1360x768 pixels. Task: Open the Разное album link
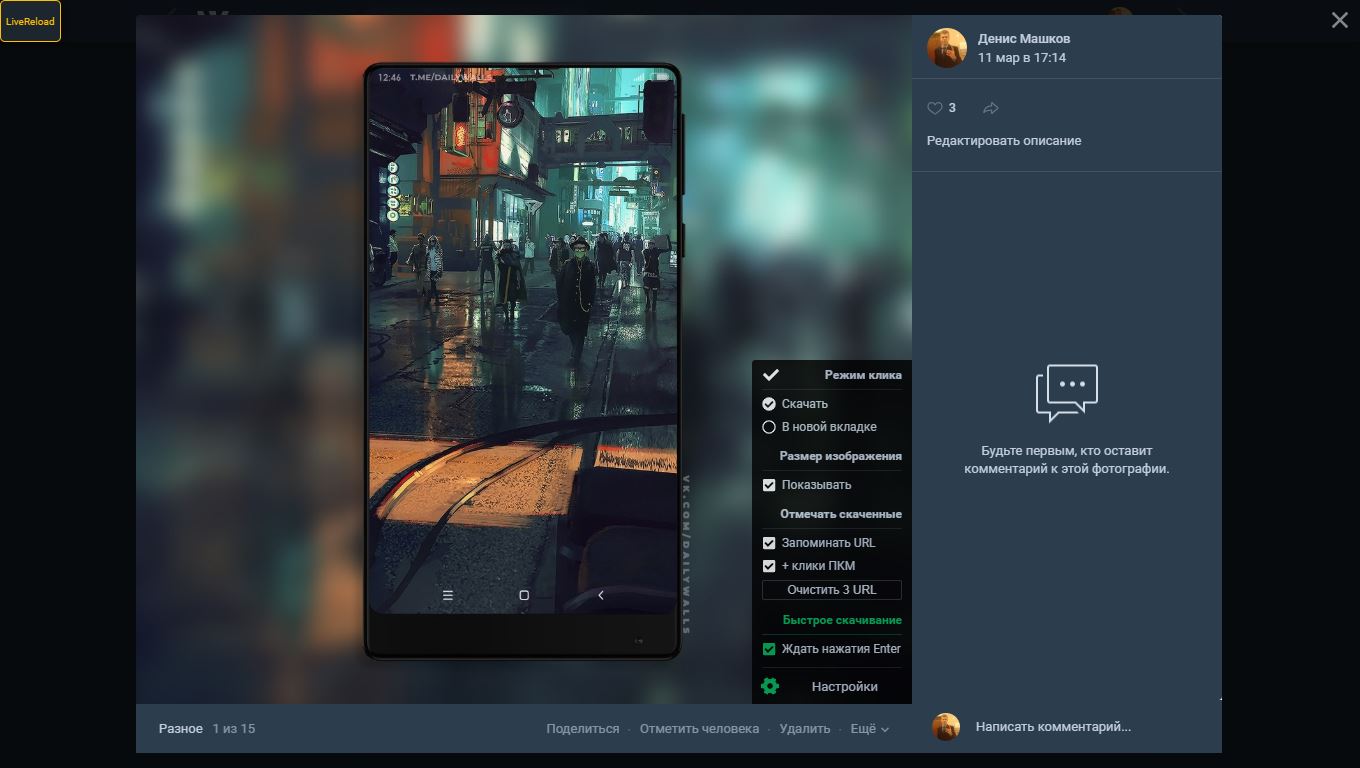tap(181, 729)
